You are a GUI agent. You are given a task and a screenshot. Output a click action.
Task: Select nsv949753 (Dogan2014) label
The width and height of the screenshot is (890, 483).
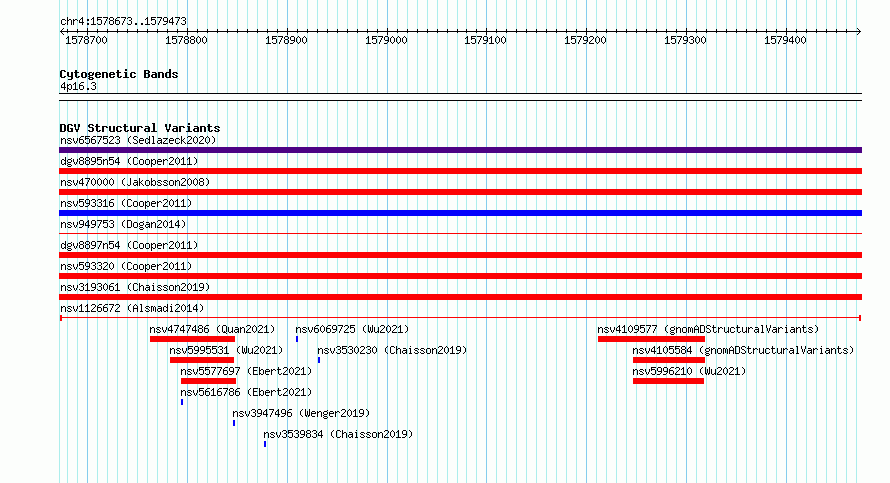tap(123, 224)
